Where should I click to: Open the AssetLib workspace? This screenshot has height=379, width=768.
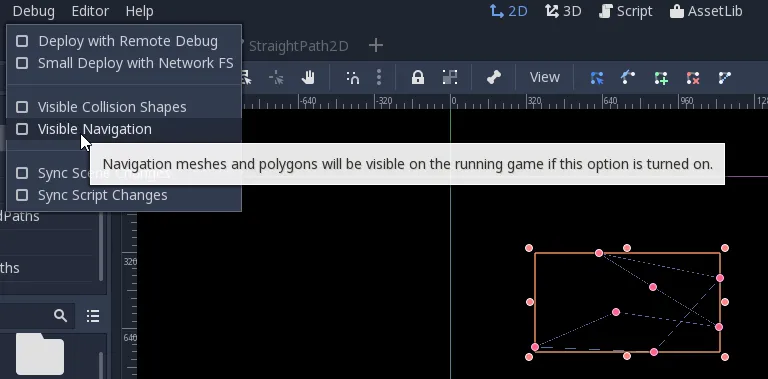tap(706, 11)
